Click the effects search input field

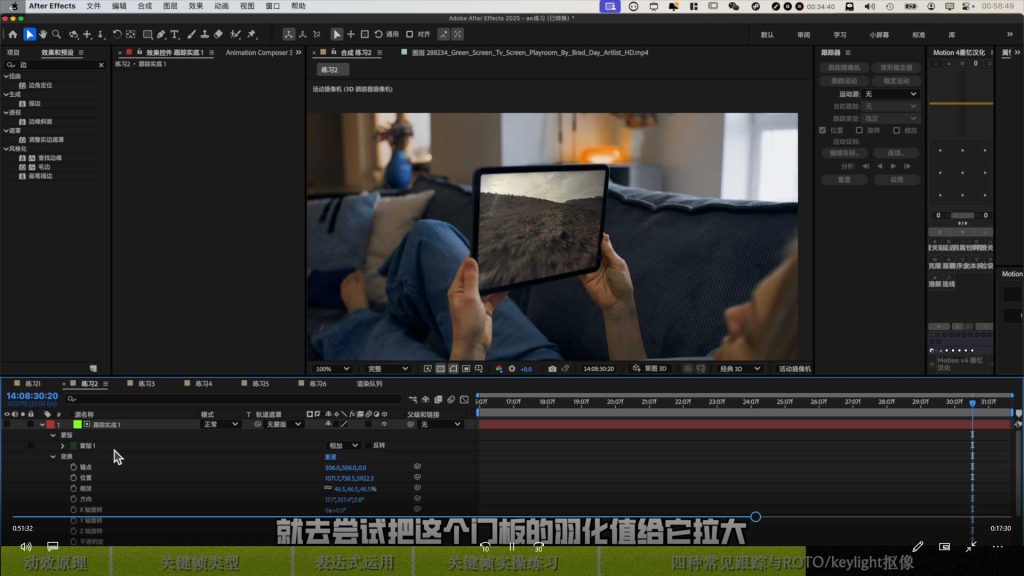[x=57, y=65]
